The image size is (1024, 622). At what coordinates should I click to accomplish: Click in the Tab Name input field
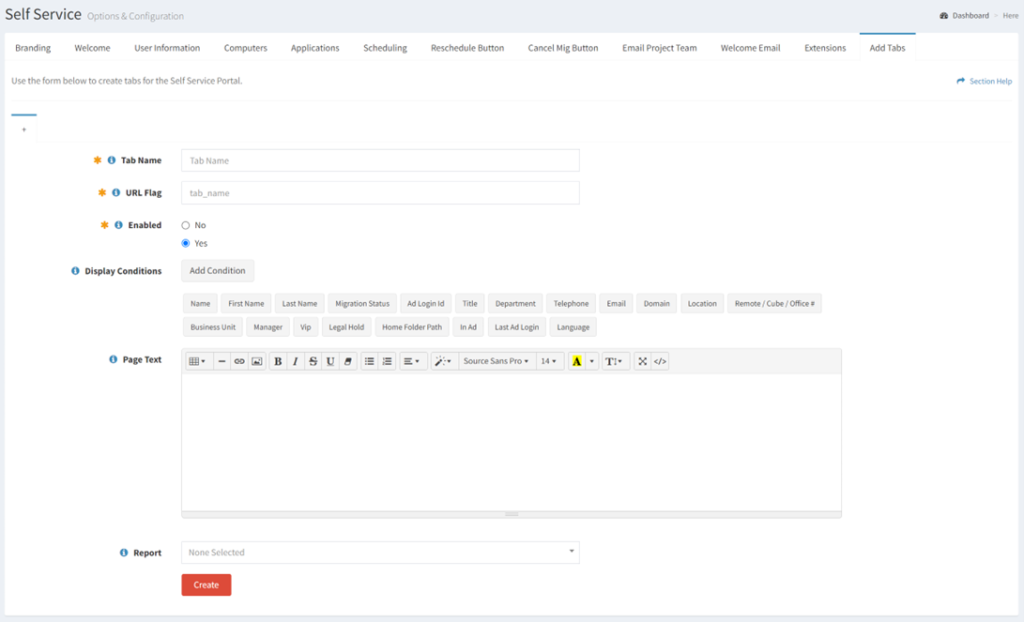pos(380,160)
